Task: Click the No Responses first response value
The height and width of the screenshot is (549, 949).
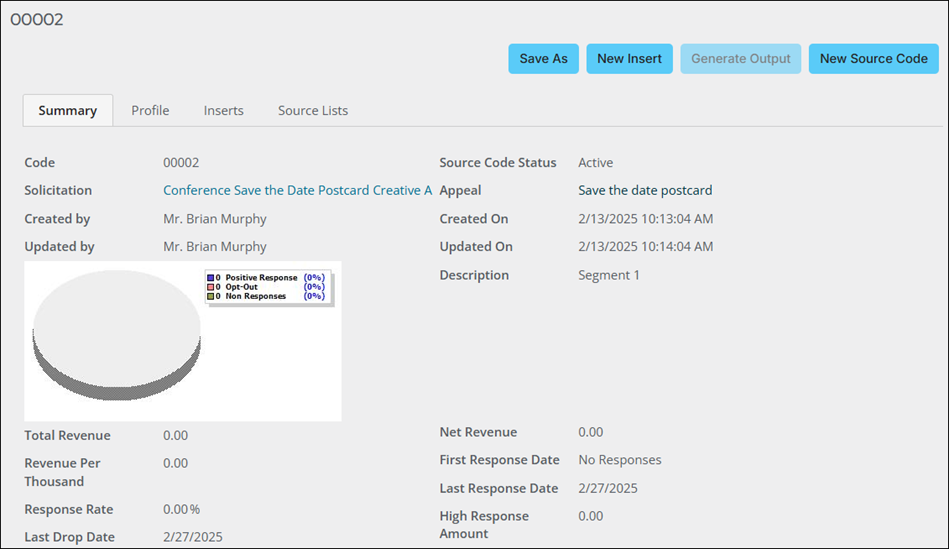Action: [x=620, y=459]
